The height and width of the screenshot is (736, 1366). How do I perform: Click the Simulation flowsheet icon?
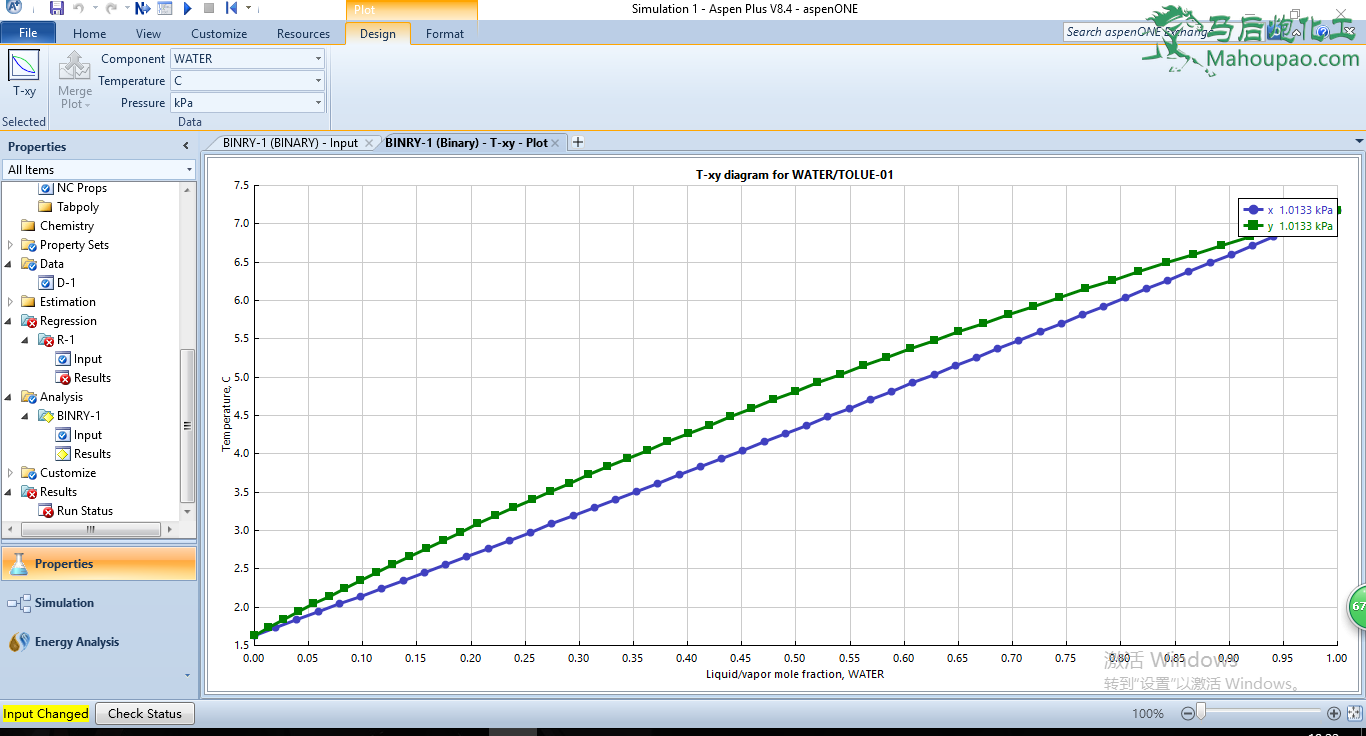coord(18,603)
